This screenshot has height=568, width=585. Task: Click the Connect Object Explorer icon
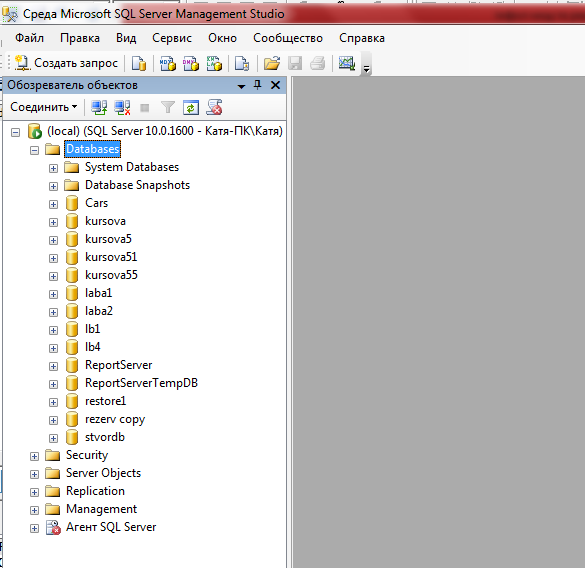(x=99, y=107)
